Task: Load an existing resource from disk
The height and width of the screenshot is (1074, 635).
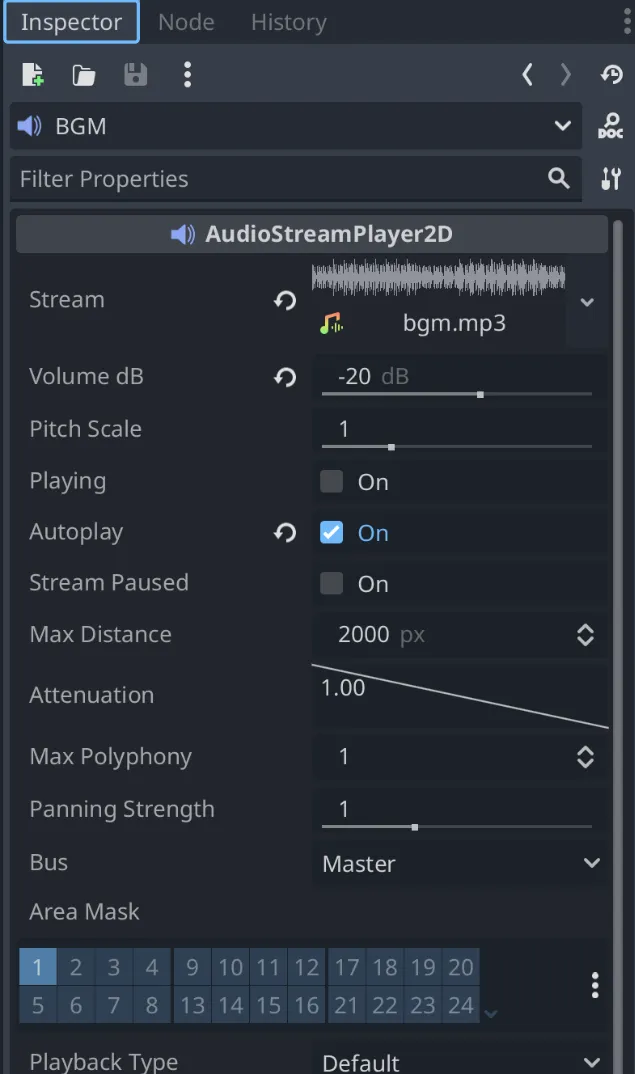Action: pyautogui.click(x=84, y=74)
